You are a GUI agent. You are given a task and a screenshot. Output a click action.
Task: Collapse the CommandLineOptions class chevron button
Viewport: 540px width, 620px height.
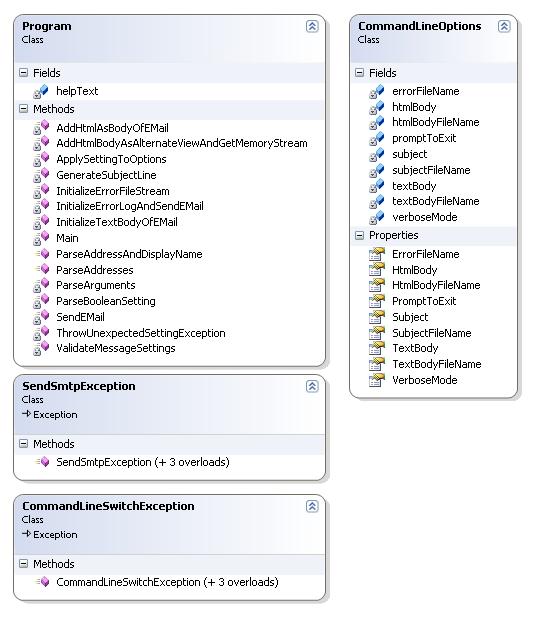click(504, 26)
